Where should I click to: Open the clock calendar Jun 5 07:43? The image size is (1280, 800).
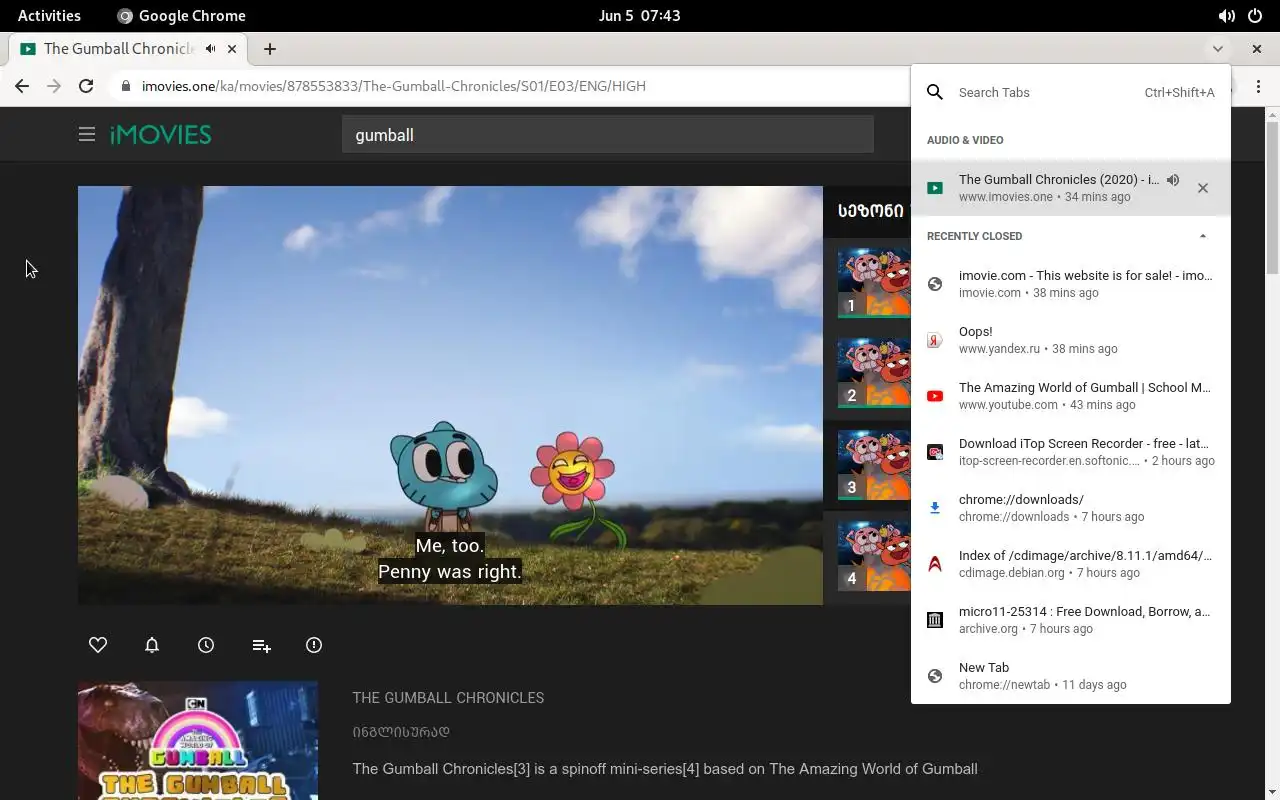click(640, 15)
